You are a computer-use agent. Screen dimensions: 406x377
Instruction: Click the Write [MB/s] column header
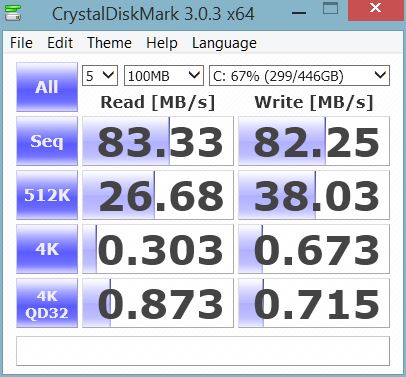[x=314, y=102]
